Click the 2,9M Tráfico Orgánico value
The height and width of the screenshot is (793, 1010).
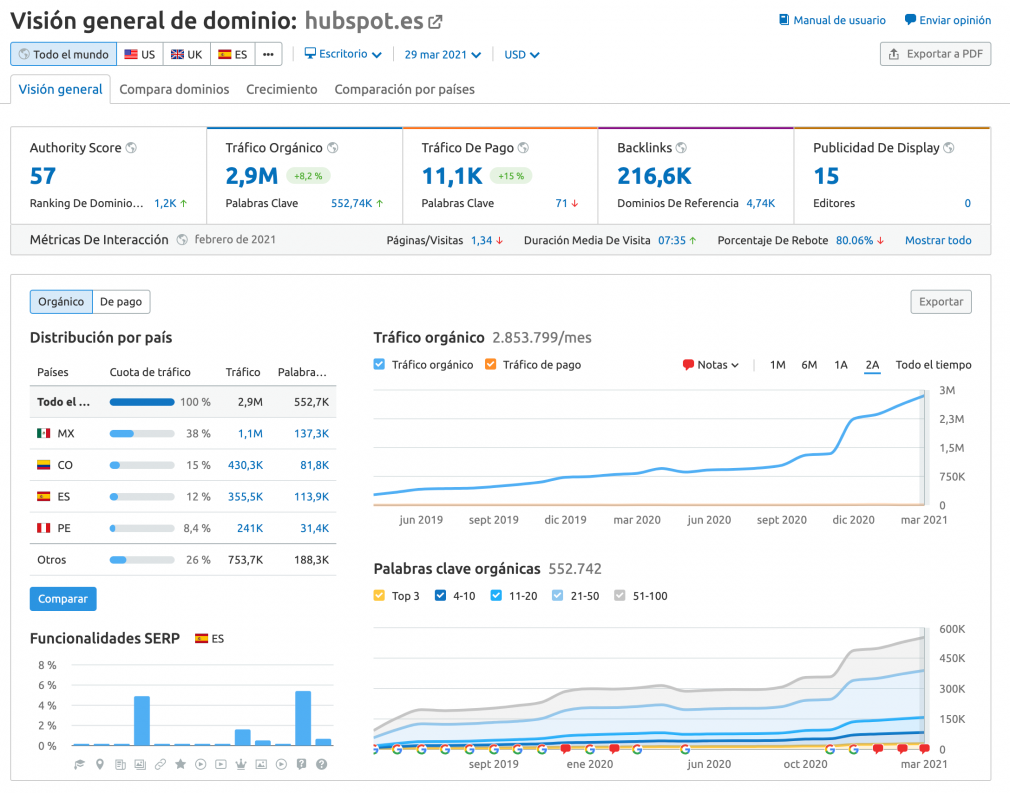252,176
